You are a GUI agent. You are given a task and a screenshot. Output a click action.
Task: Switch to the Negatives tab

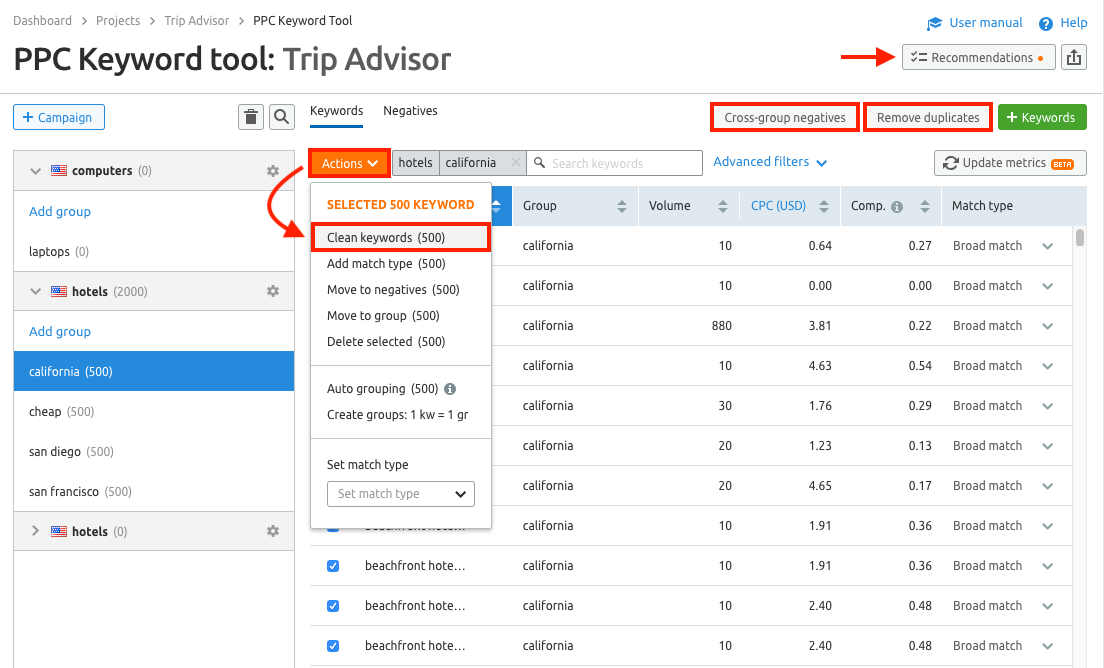point(410,111)
